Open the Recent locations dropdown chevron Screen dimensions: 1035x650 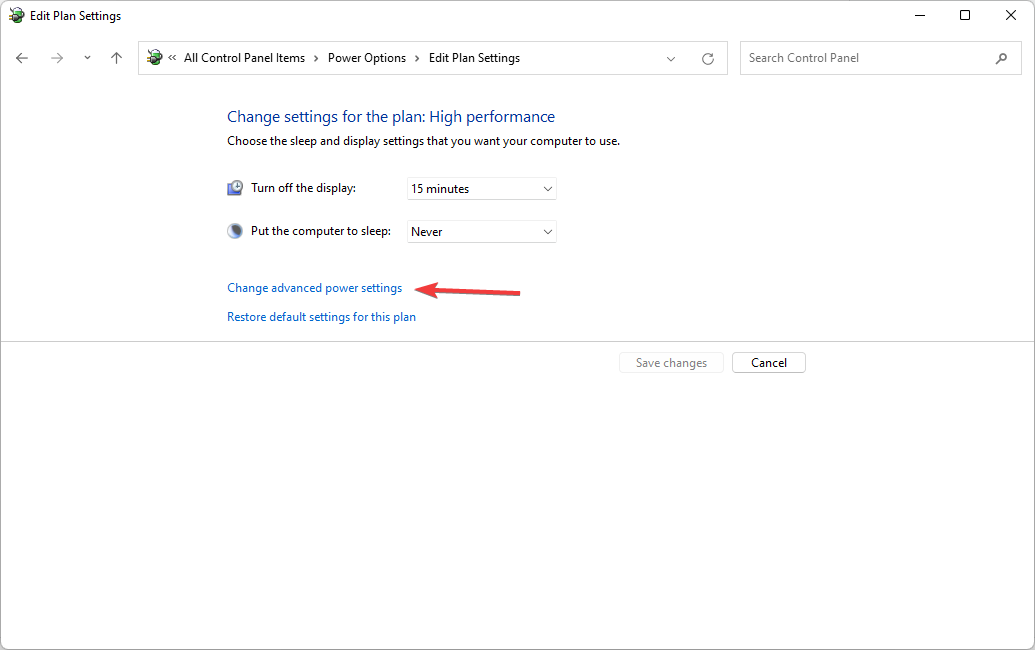[87, 58]
